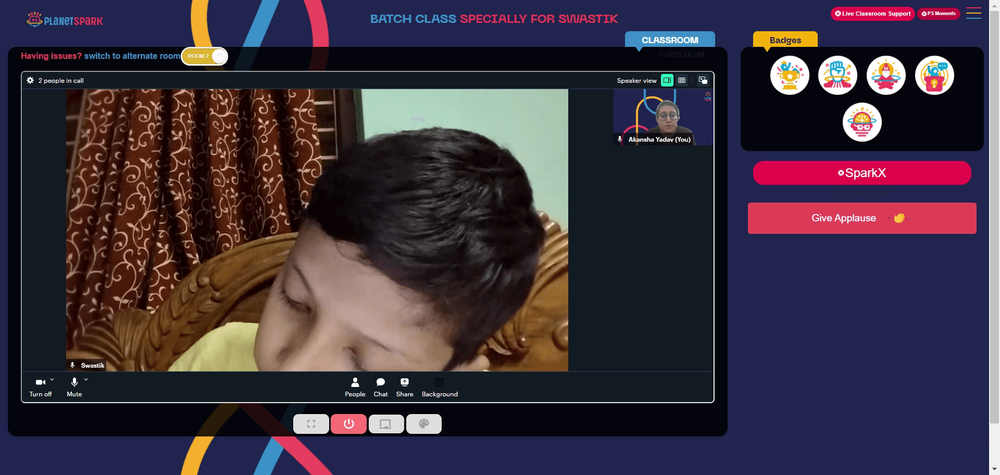This screenshot has height=475, width=1000.
Task: Select the trophy celebration badge
Action: [x=790, y=75]
